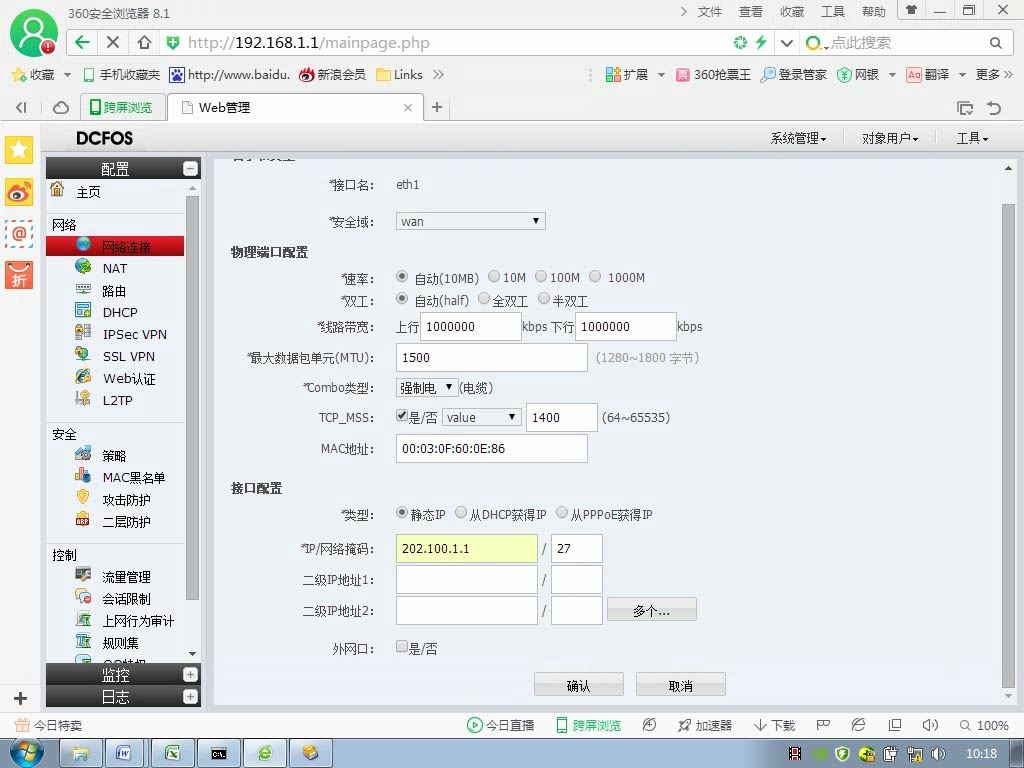Select the 全双工 duplex radio button

click(x=484, y=299)
